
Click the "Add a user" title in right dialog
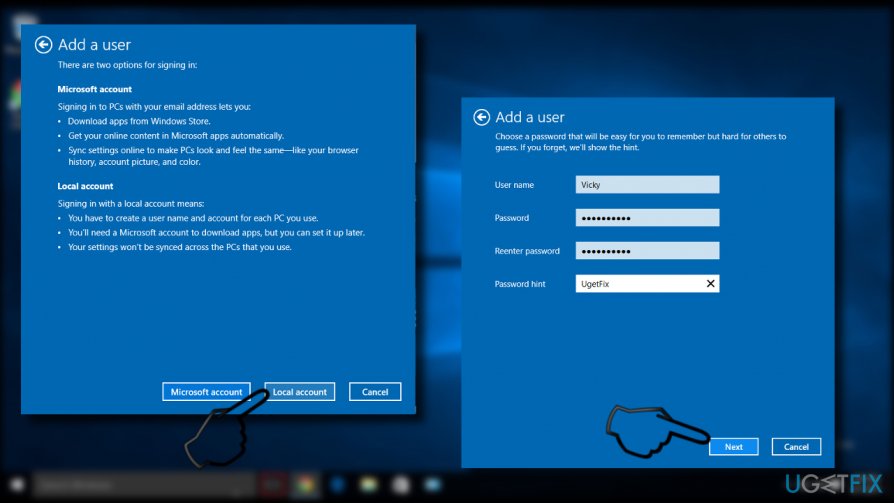click(530, 117)
